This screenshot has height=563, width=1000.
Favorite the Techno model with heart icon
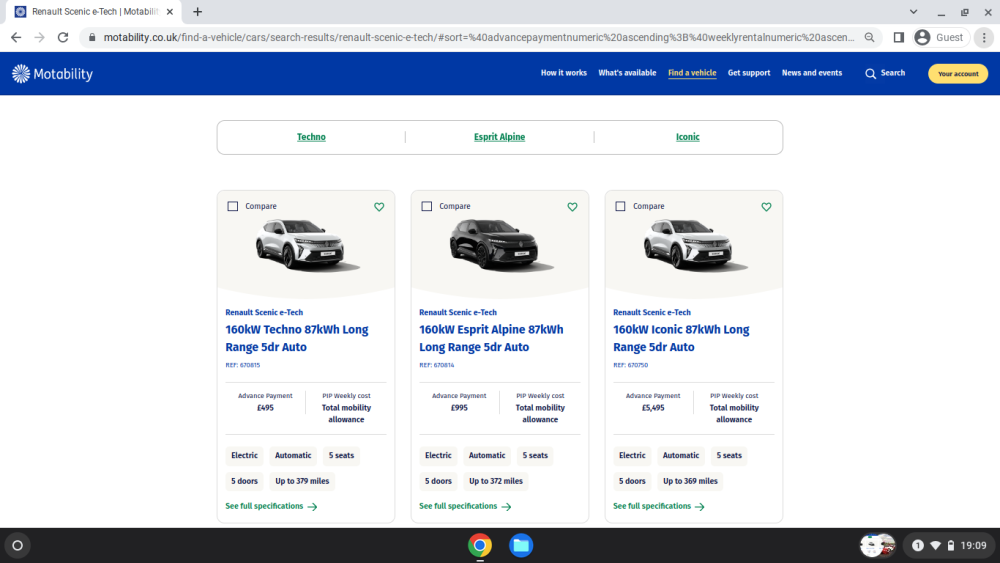click(379, 207)
